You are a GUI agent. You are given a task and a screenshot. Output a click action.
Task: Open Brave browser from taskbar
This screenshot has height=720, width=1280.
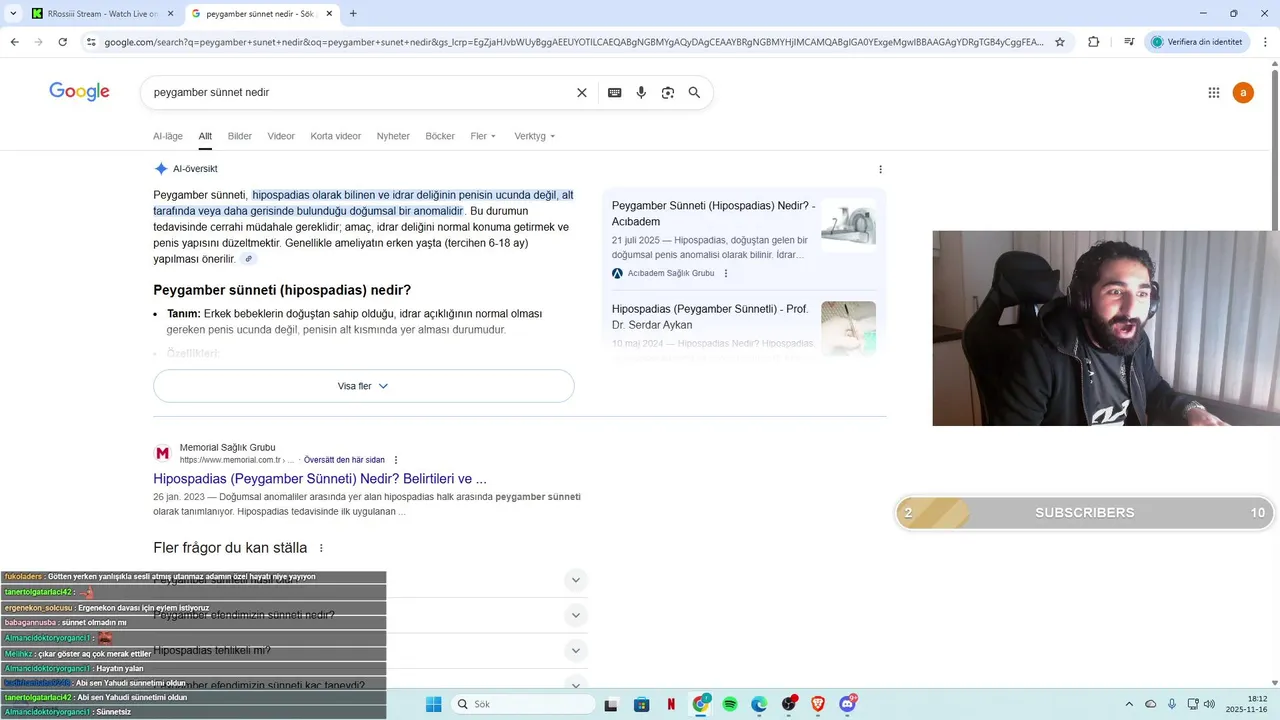click(x=818, y=704)
